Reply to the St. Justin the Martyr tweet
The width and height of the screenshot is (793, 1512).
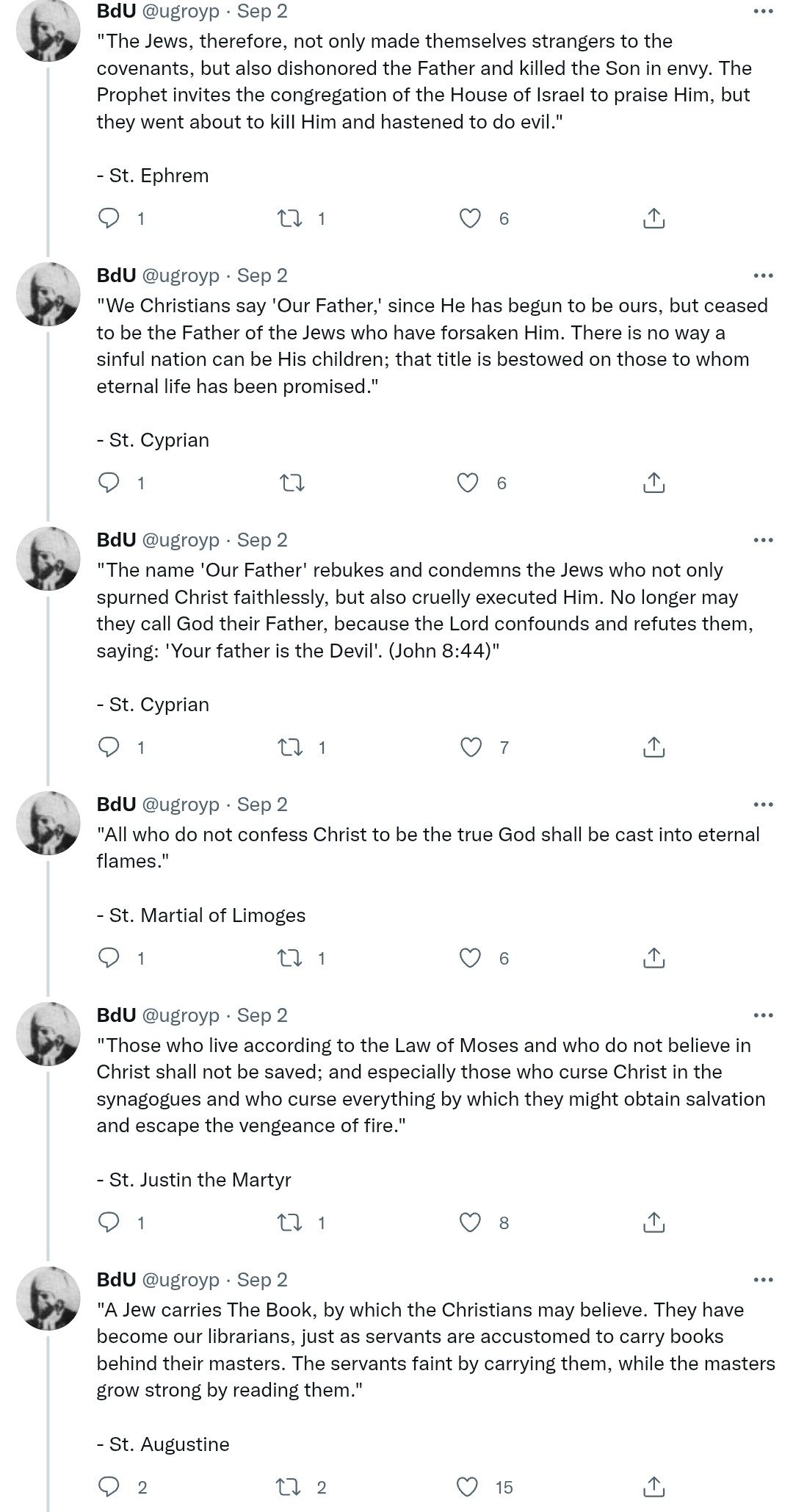(x=109, y=1223)
